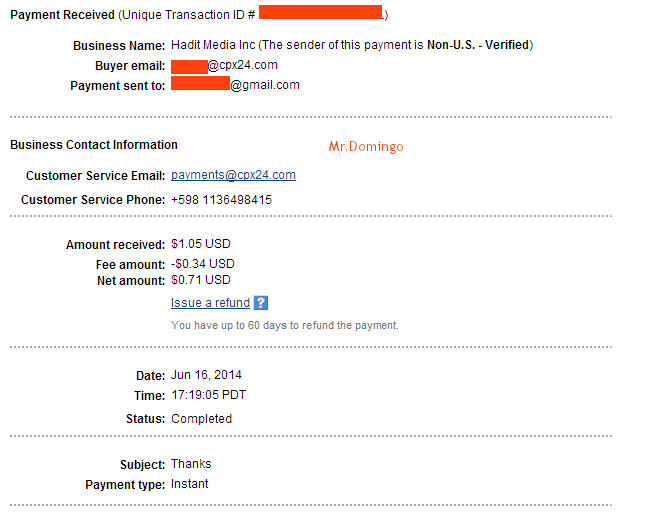
Task: Click the $1.05 USD amount received
Action: pyautogui.click(x=201, y=244)
